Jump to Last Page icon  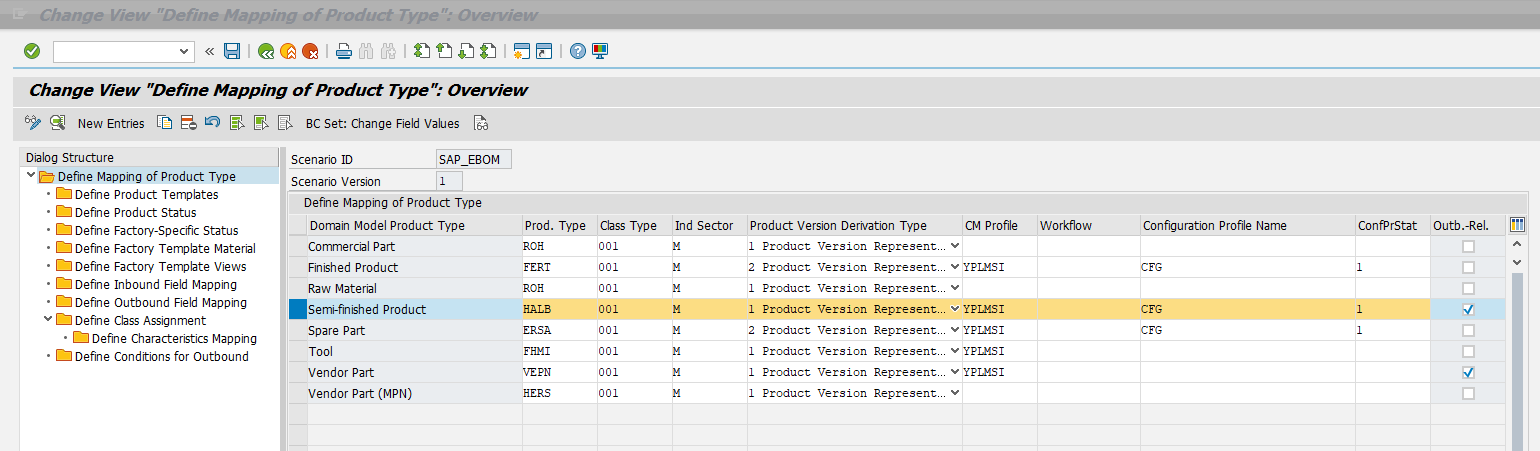[x=488, y=51]
